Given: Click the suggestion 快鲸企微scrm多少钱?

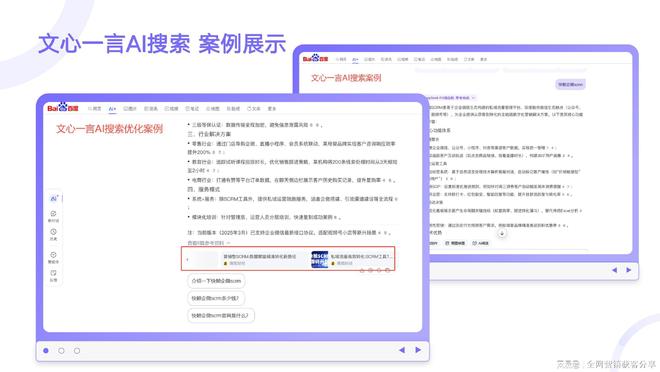Looking at the screenshot, I should pyautogui.click(x=216, y=298).
